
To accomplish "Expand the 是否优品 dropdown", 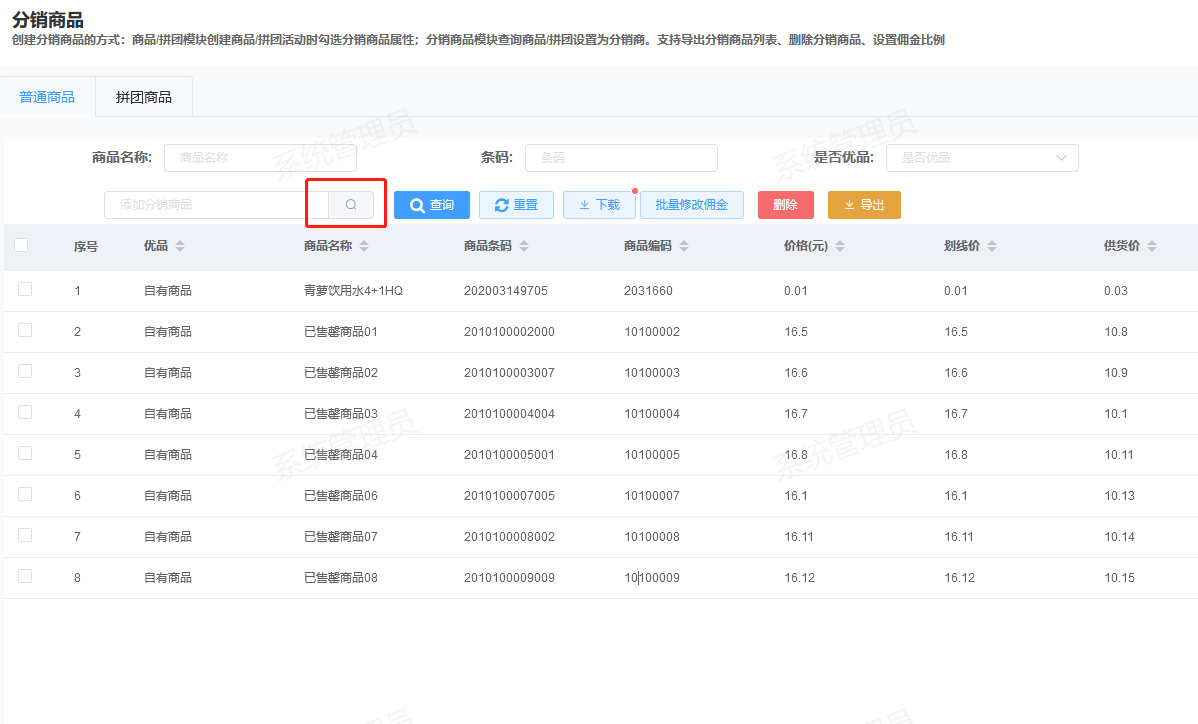I will point(981,158).
